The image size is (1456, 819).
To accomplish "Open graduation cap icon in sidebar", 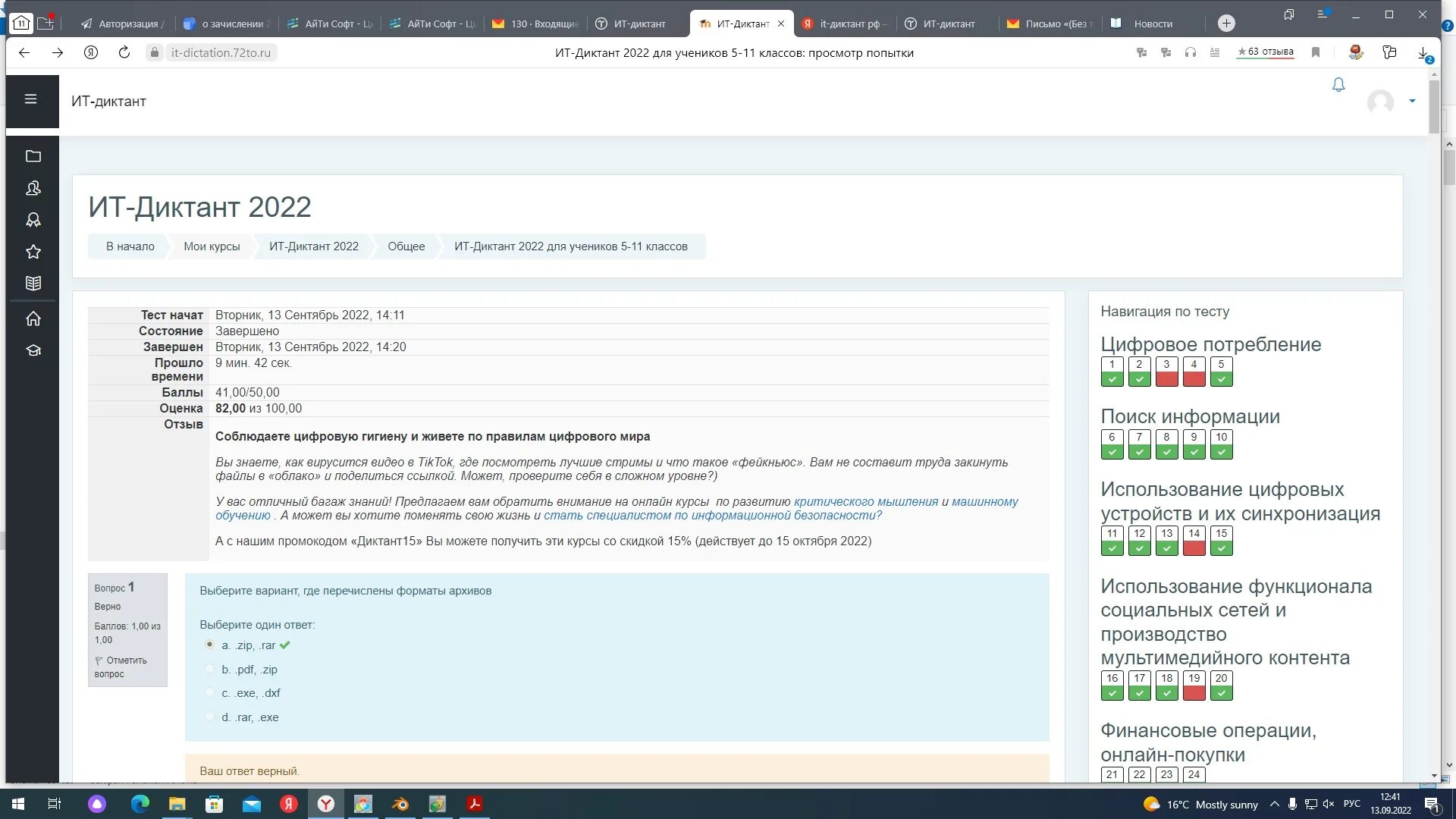I will (33, 350).
